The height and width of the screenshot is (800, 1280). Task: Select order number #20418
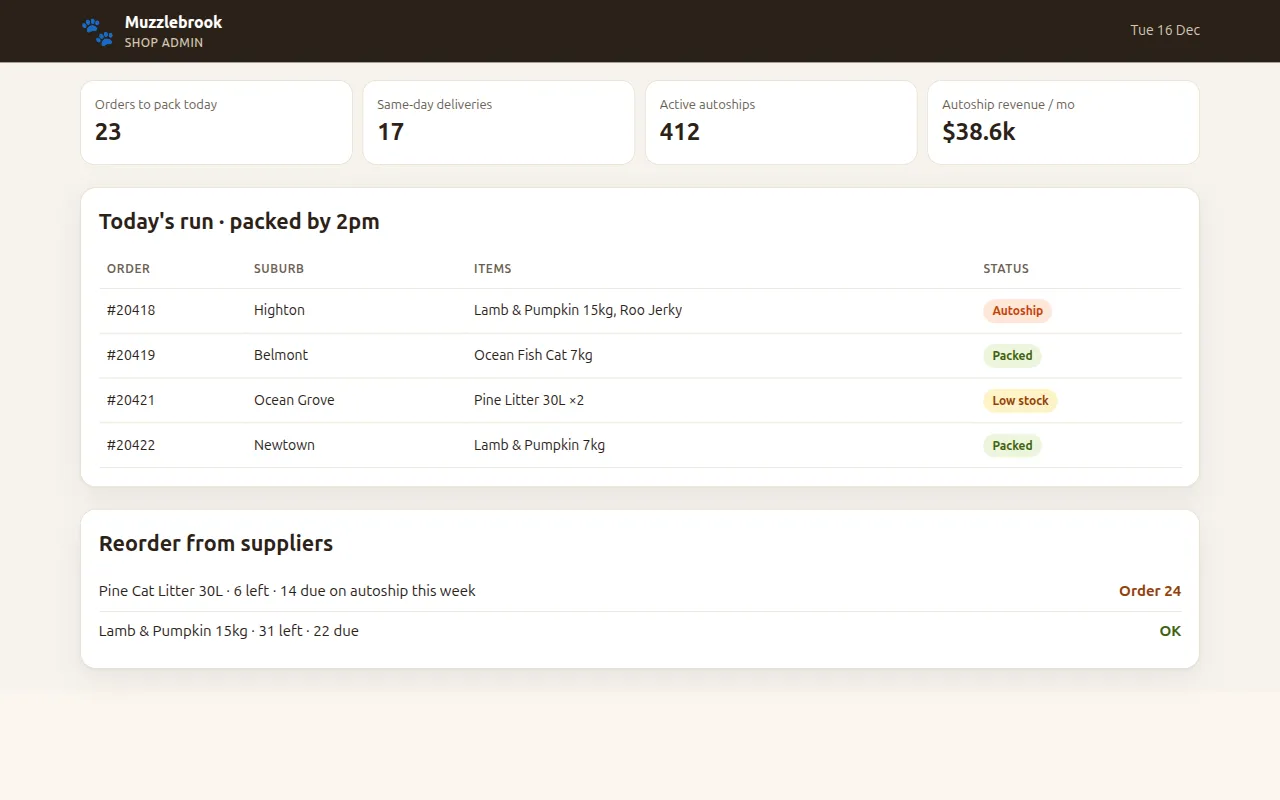(131, 310)
